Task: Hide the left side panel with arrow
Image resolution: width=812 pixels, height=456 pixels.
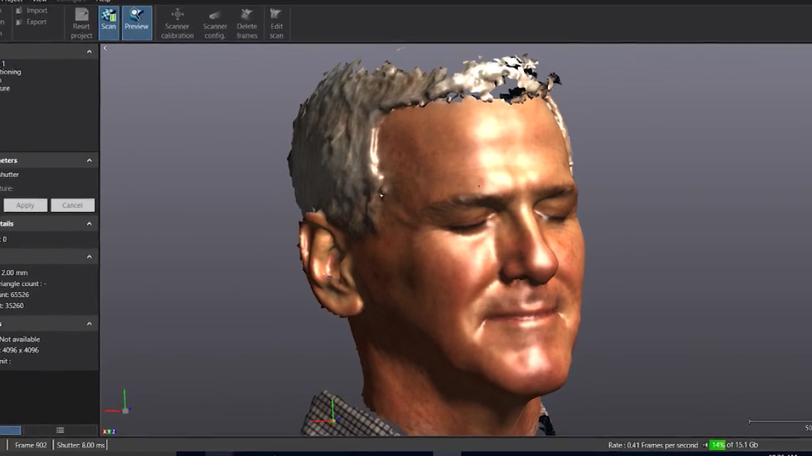Action: coord(105,49)
